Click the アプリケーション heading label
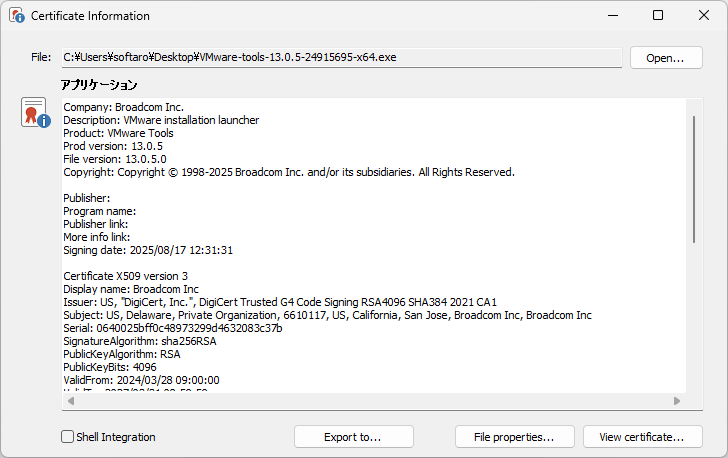The image size is (728, 458). tap(99, 85)
